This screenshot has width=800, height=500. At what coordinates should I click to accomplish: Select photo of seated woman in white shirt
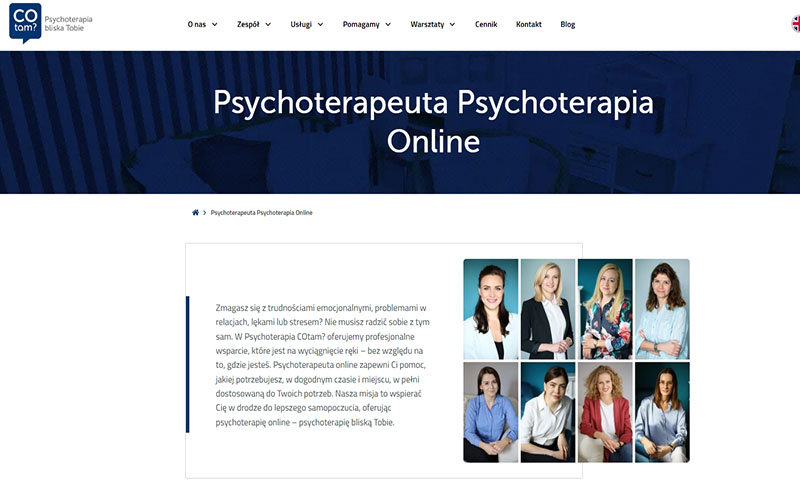point(548,412)
